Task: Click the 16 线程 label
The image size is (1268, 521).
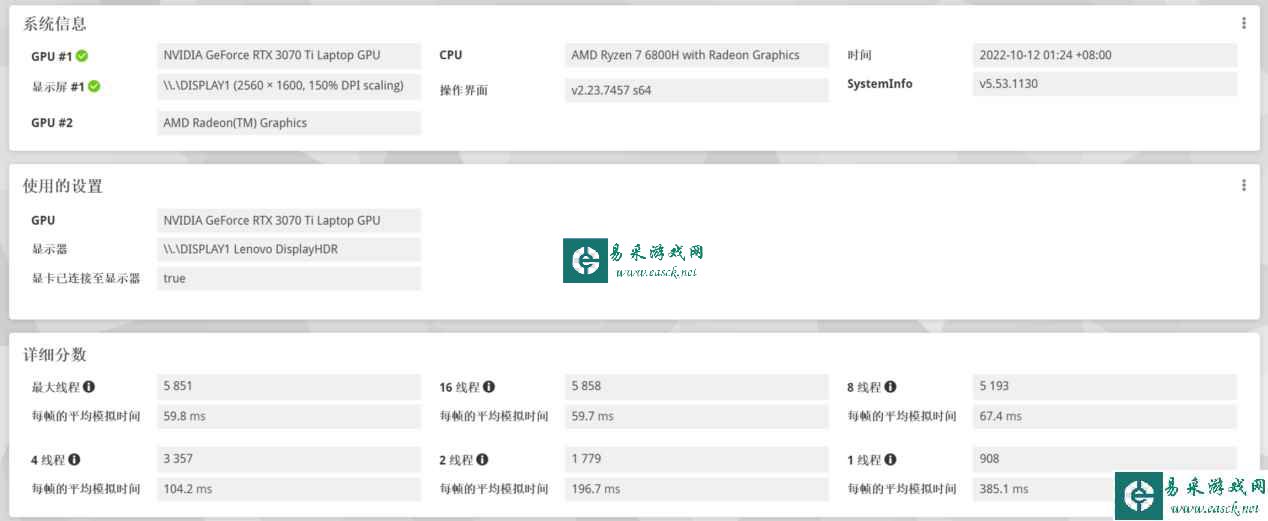Action: (459, 387)
